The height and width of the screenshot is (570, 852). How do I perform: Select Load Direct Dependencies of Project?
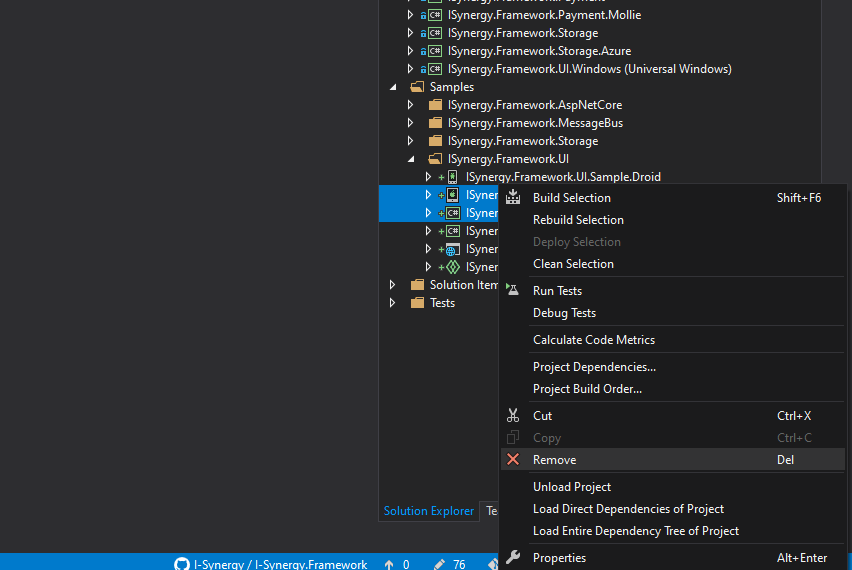point(673,509)
